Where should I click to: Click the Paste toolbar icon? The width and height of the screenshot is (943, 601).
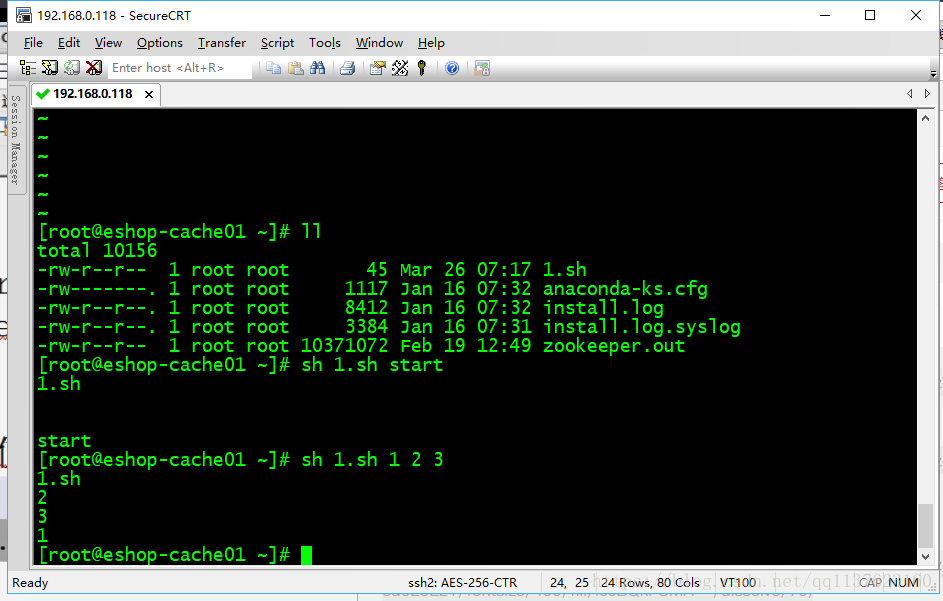(x=295, y=68)
